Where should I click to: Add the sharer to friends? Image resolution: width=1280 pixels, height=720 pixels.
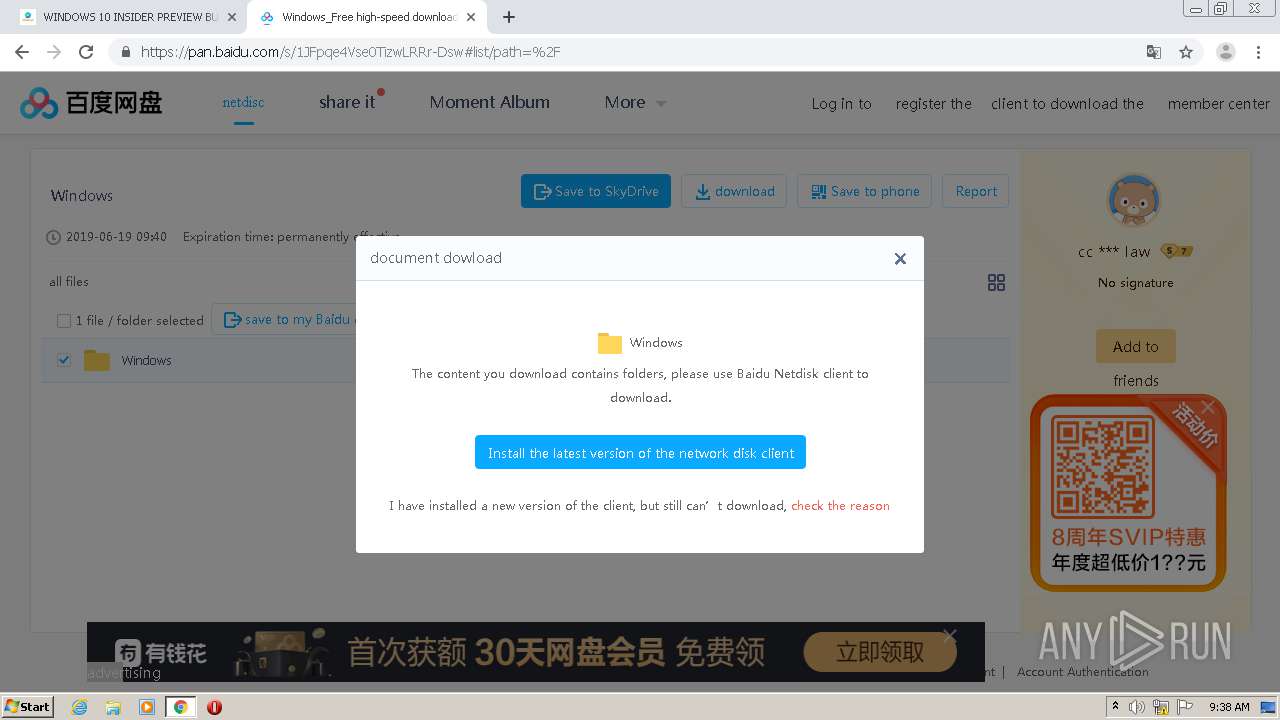[1135, 346]
